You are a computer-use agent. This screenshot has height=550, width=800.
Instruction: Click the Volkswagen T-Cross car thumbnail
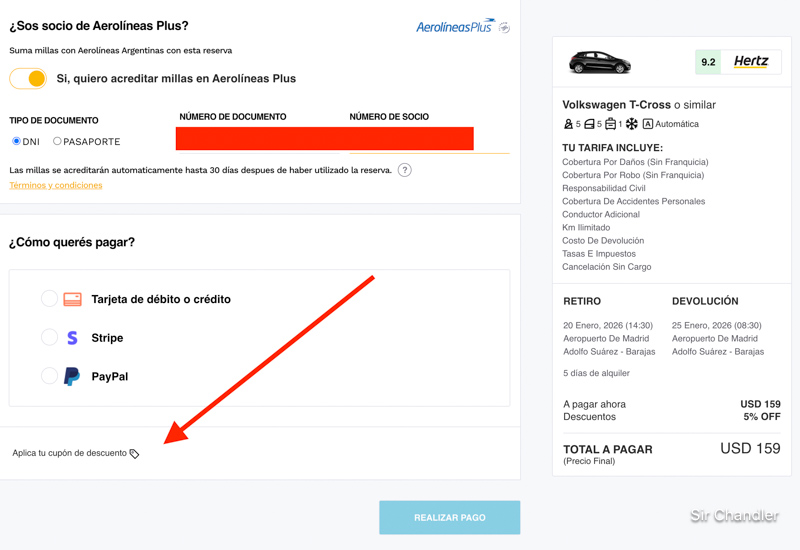click(x=600, y=63)
